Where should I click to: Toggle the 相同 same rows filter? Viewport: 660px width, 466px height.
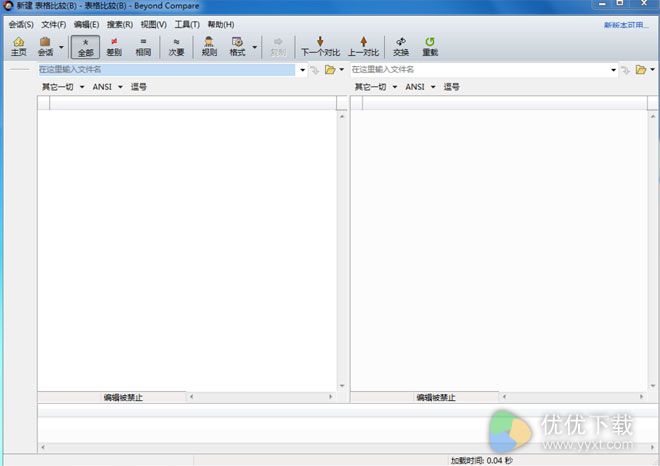coord(143,47)
